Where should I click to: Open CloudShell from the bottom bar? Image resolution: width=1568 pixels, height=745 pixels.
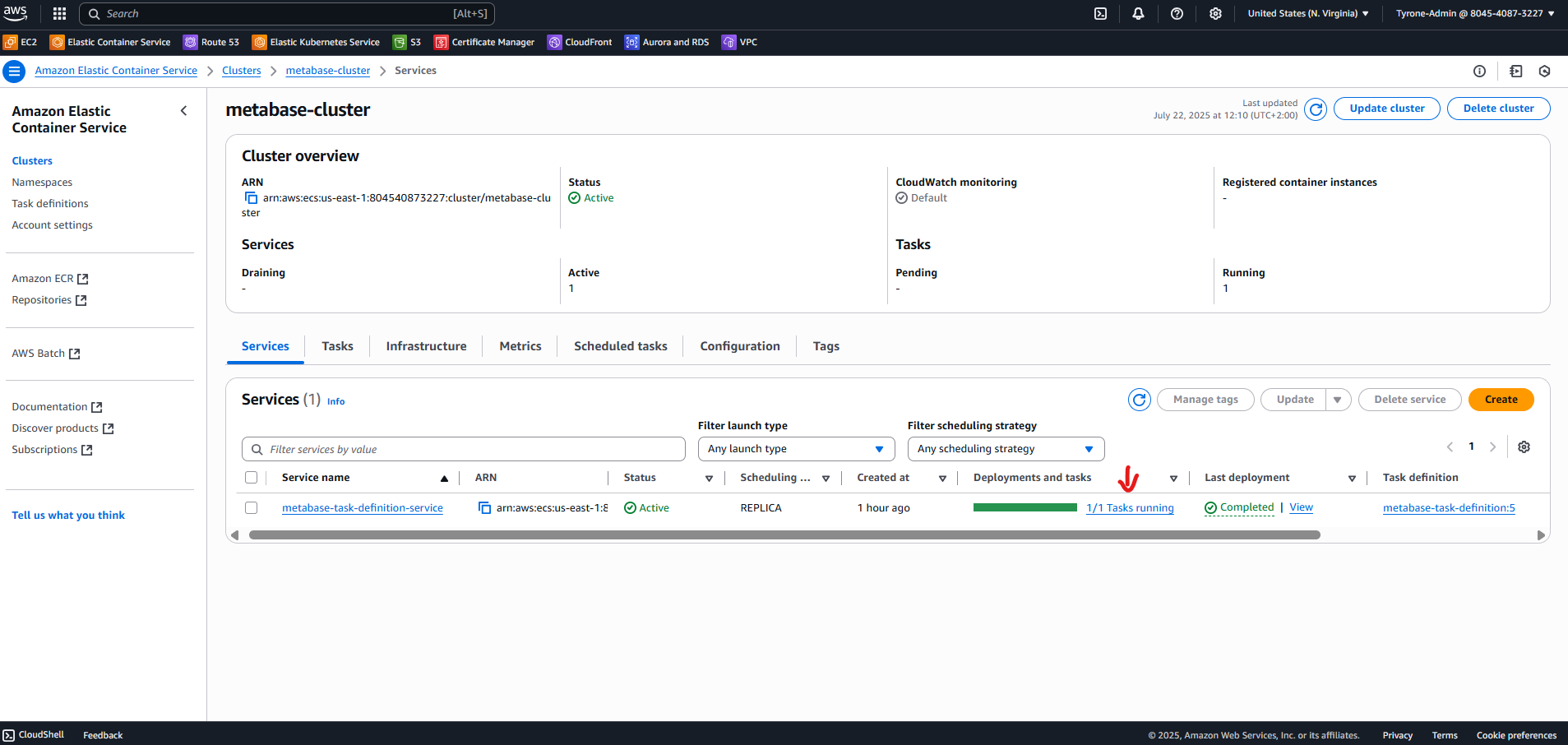(33, 733)
